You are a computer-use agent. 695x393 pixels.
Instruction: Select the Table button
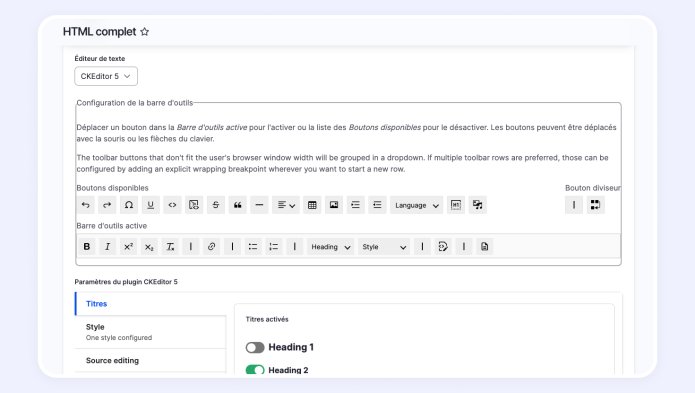click(x=312, y=205)
